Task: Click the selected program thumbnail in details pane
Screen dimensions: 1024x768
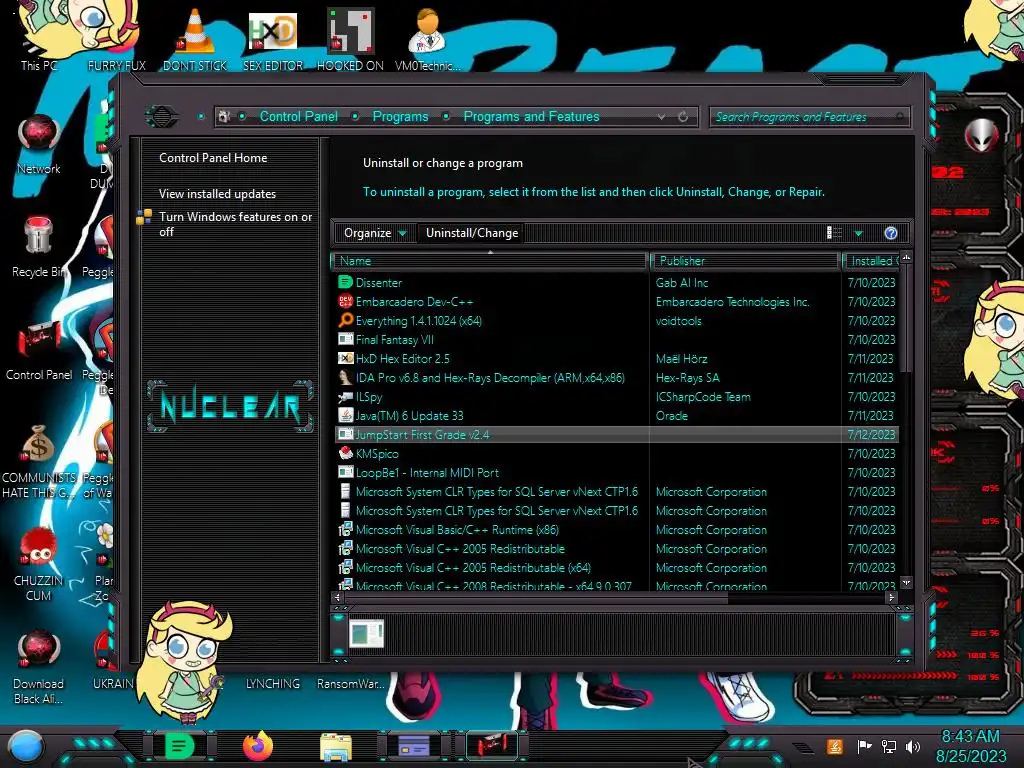Action: [366, 633]
